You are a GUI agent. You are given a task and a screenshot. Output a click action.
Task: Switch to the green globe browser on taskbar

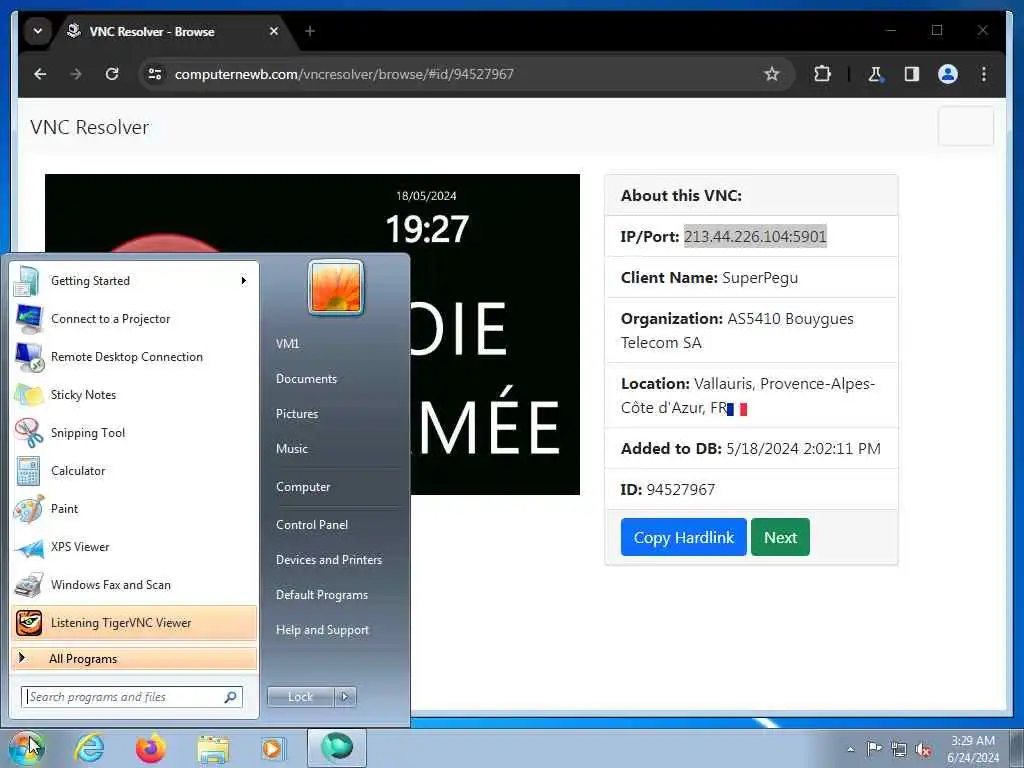point(337,748)
